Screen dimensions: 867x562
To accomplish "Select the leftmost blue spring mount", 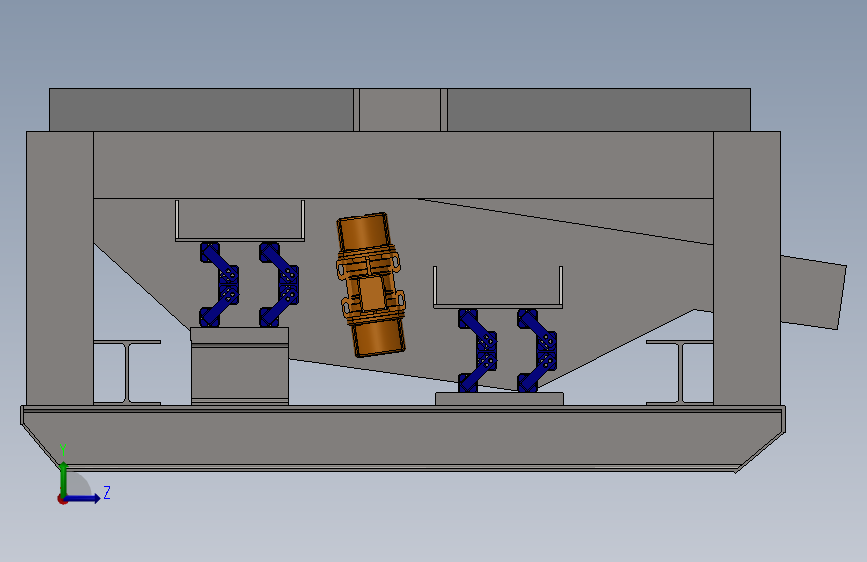I will tap(219, 284).
